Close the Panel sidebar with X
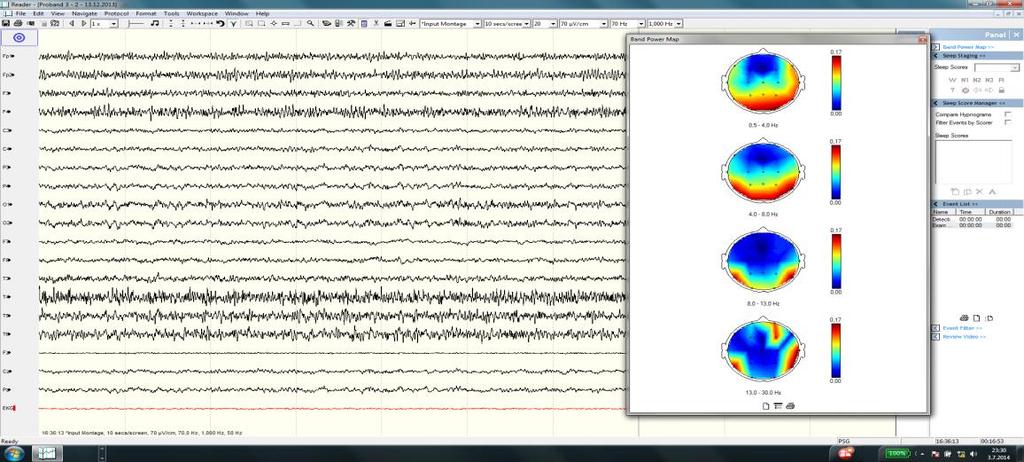Viewport: 1024px width, 462px height. coord(1016,35)
